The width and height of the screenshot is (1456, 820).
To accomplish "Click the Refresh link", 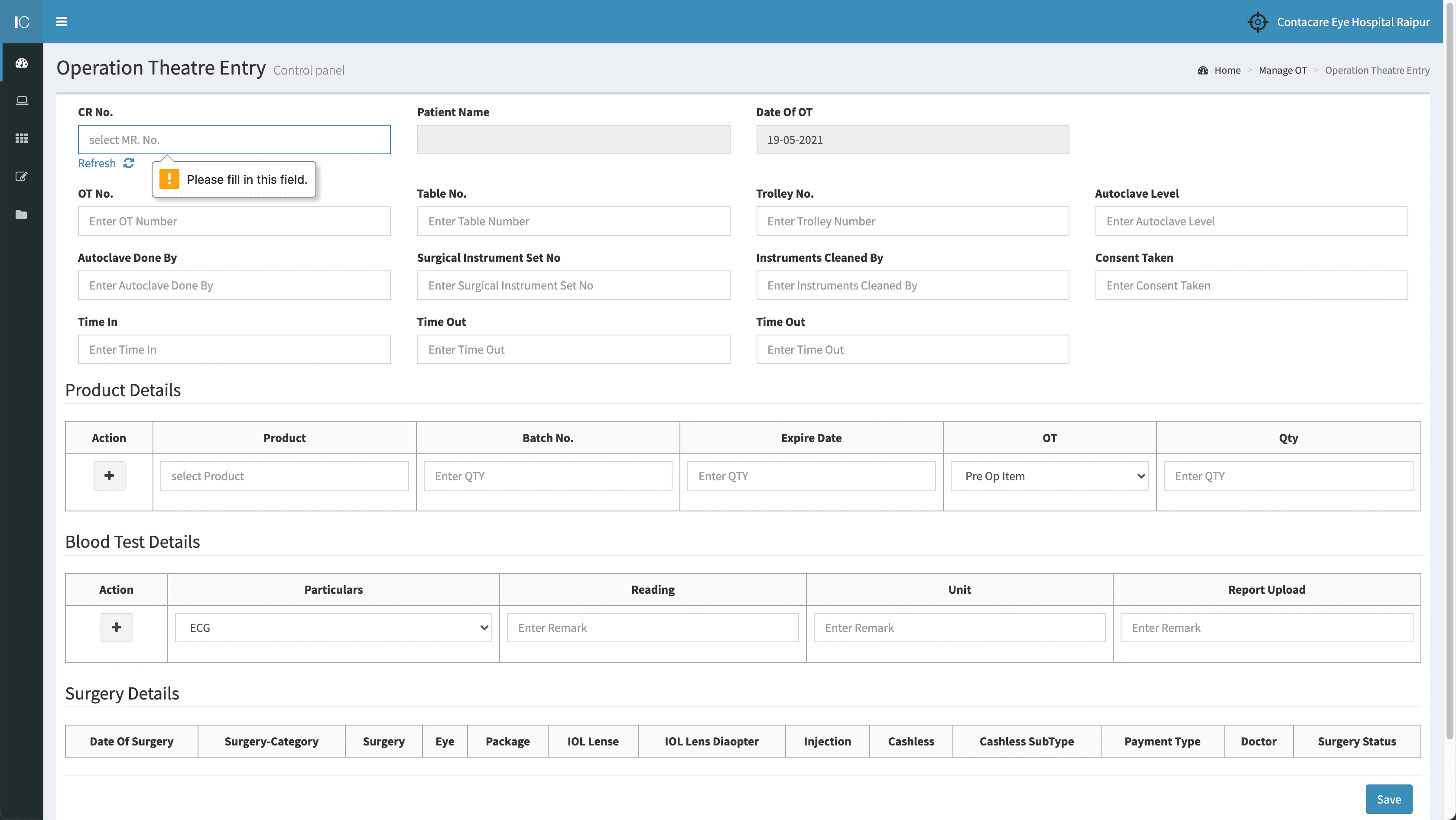I will point(97,163).
